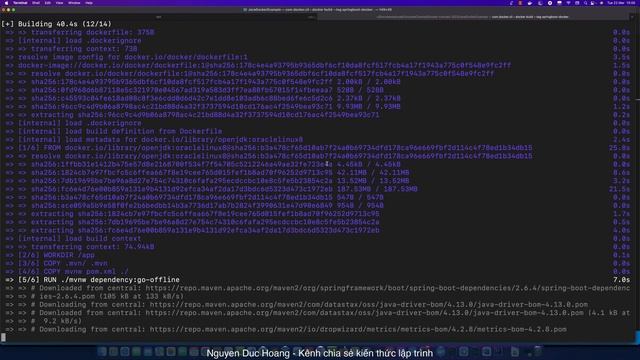Image resolution: width=640 pixels, height=360 pixels.
Task: Click the terminal cursor block at prompt
Action: pyautogui.click(x=3, y=337)
